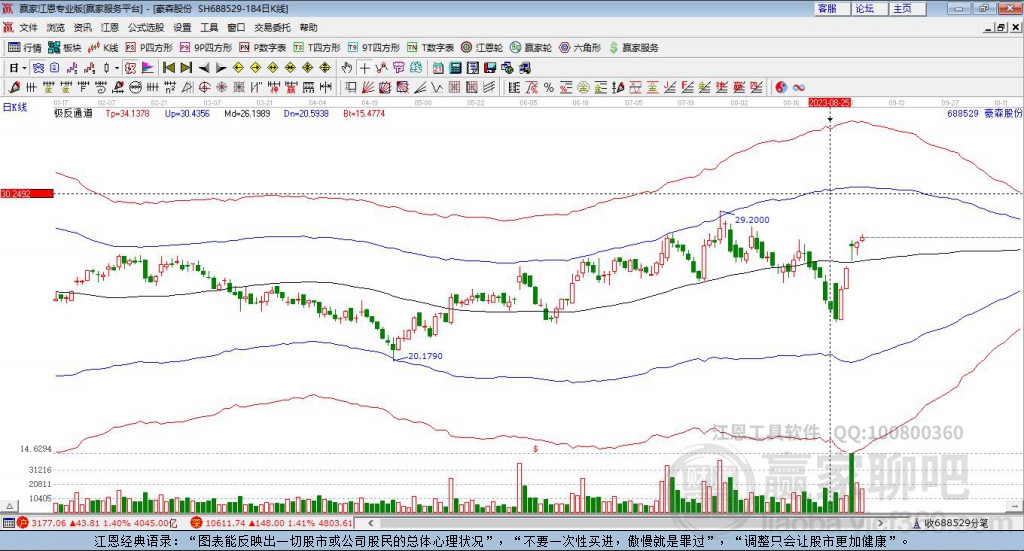Click the blue infinity symbol icon
Screen dimensions: 1024x551
[799, 87]
